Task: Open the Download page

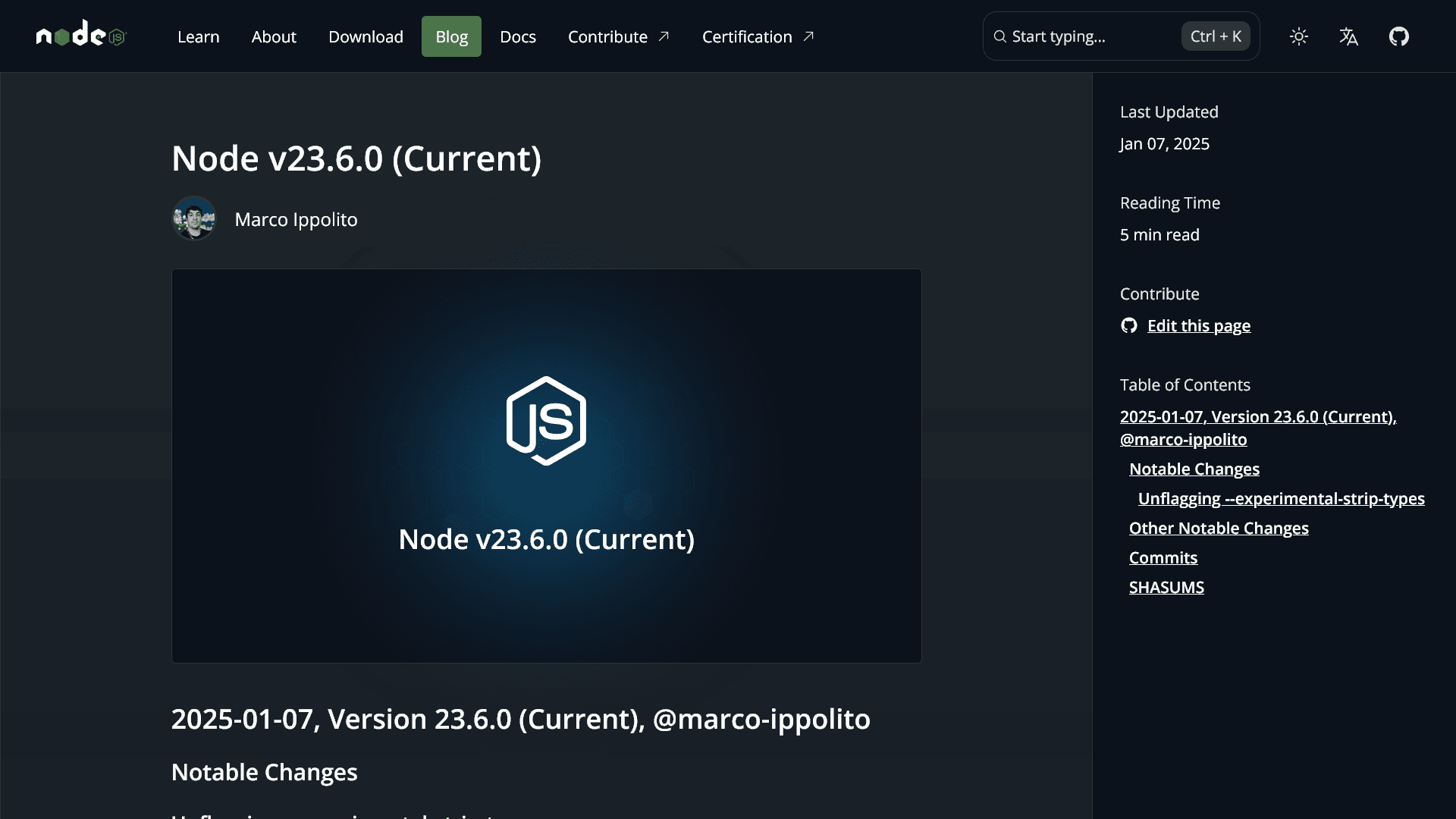Action: (x=366, y=36)
